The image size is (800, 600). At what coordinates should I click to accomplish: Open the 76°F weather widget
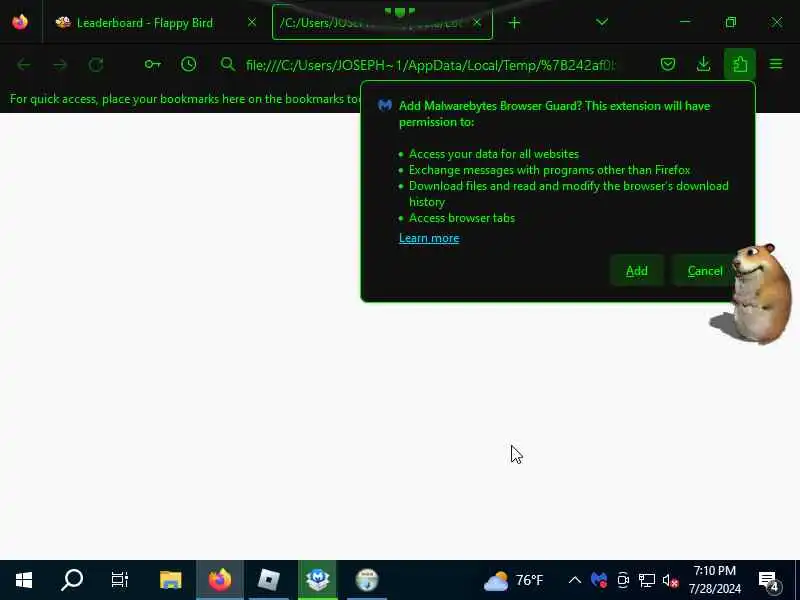point(513,581)
